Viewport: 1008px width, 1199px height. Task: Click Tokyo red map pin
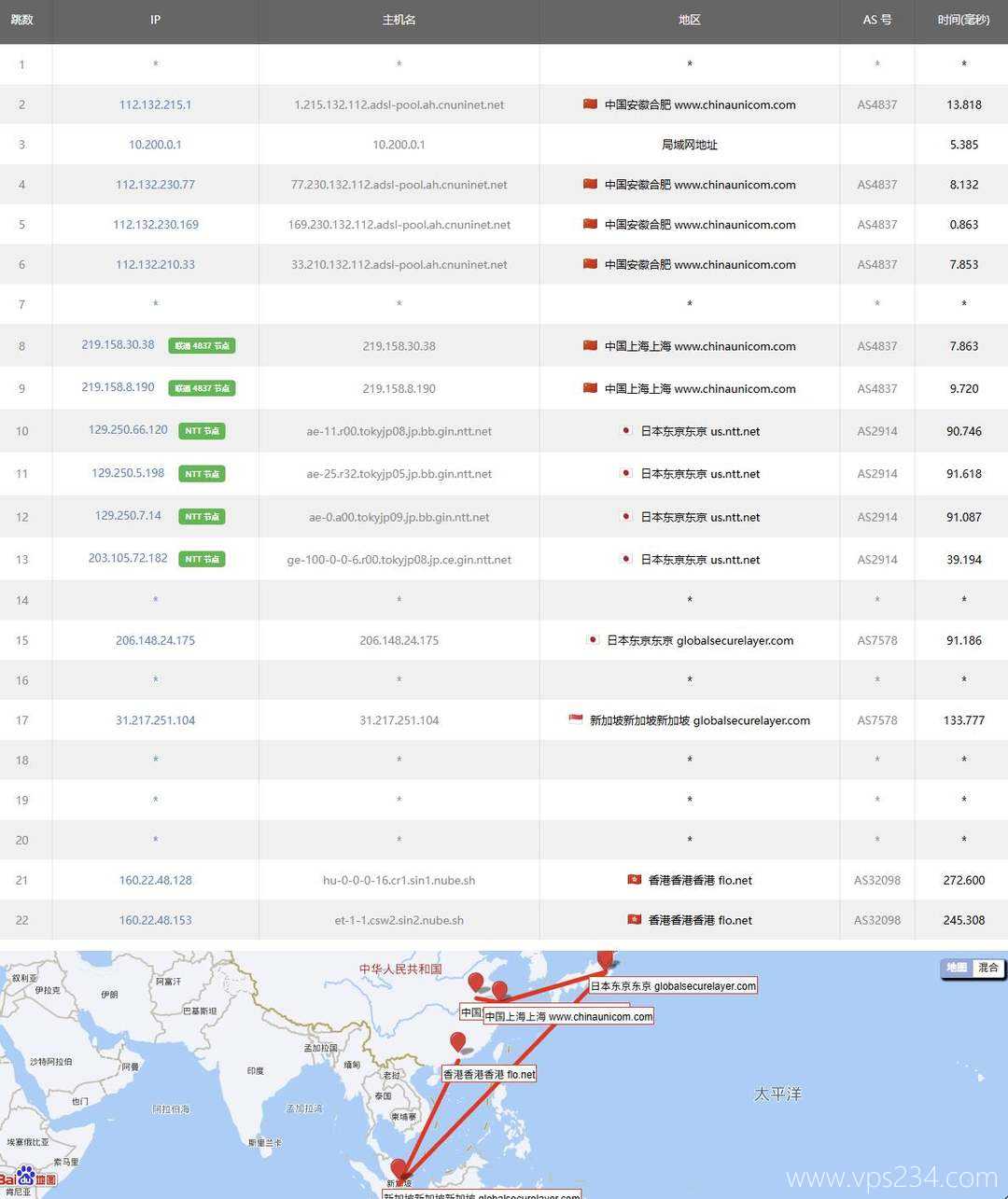(606, 958)
